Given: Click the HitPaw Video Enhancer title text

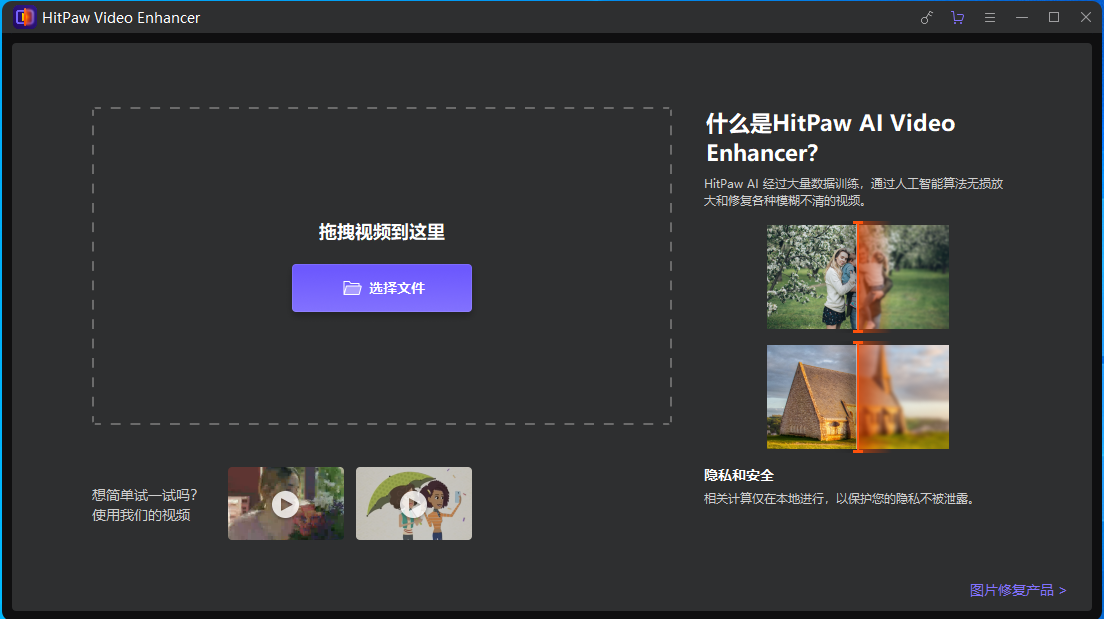Looking at the screenshot, I should click(121, 18).
